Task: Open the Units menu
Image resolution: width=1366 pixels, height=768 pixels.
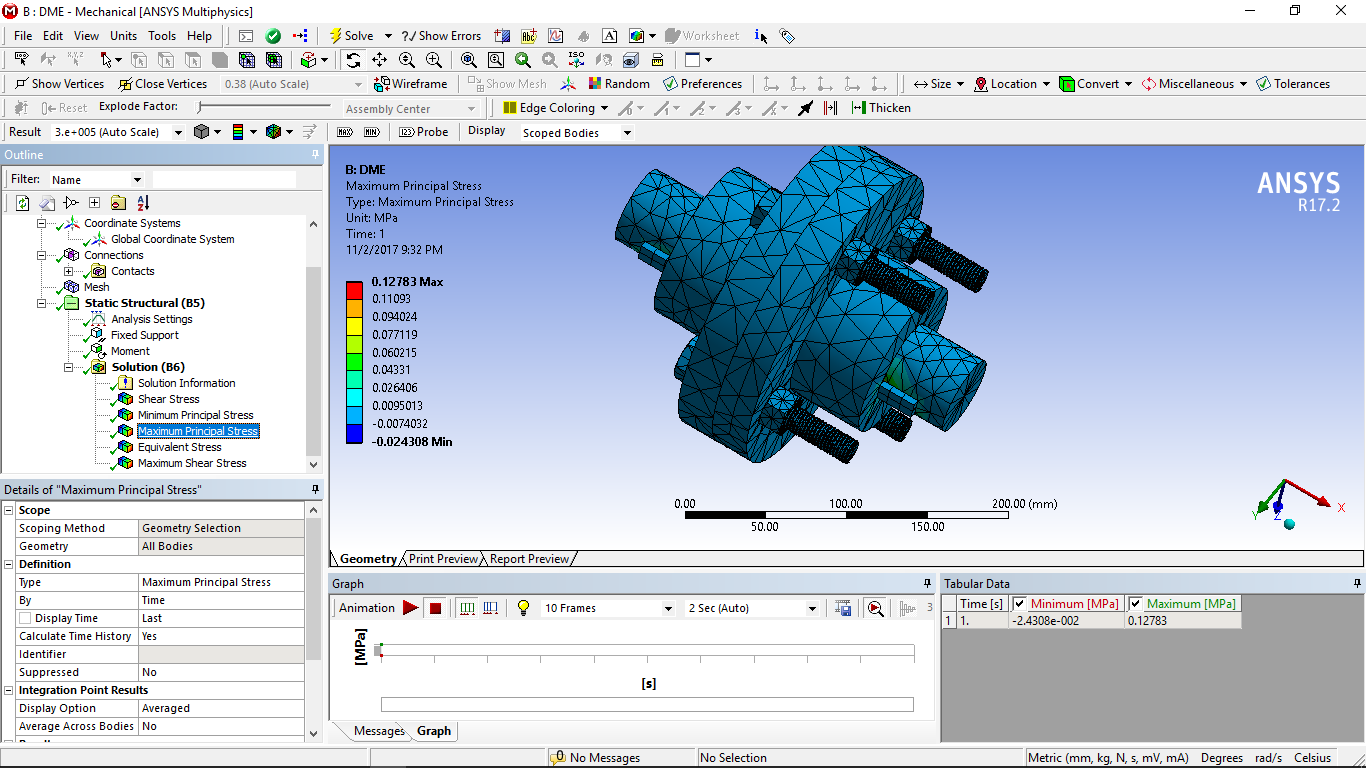Action: [123, 36]
